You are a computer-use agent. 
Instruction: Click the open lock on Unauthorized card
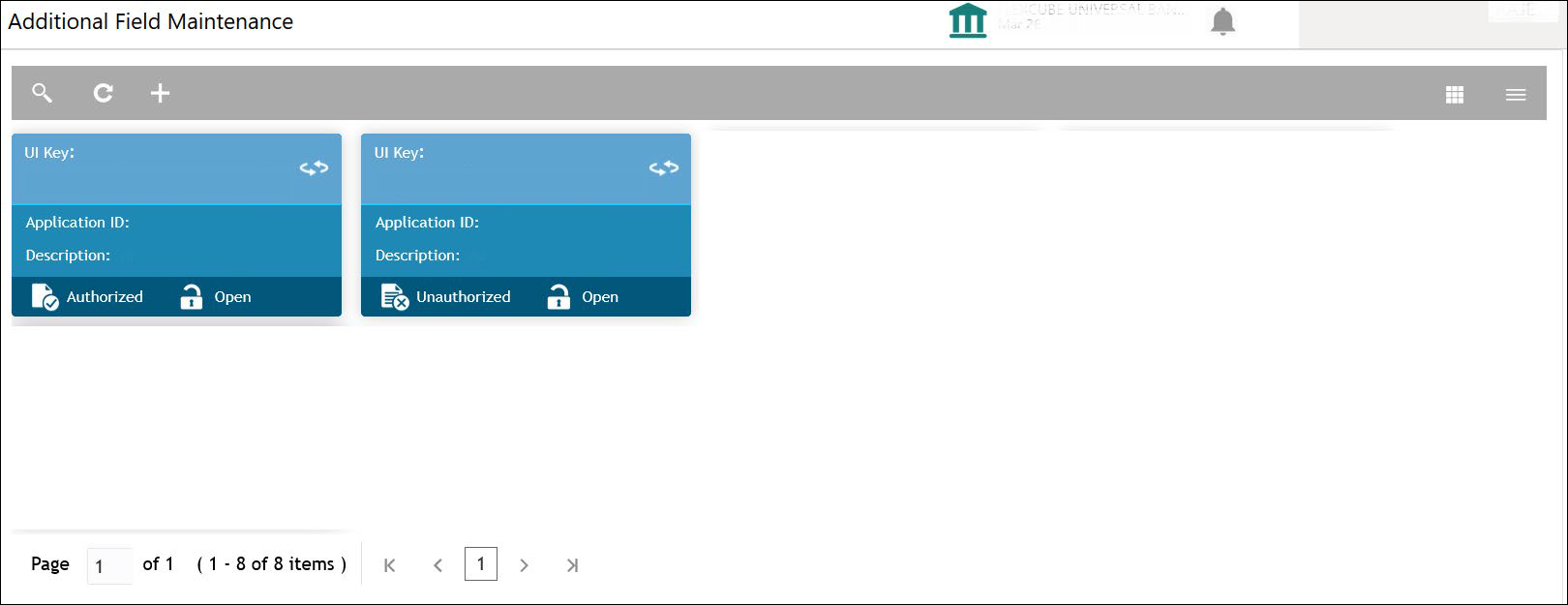click(558, 297)
